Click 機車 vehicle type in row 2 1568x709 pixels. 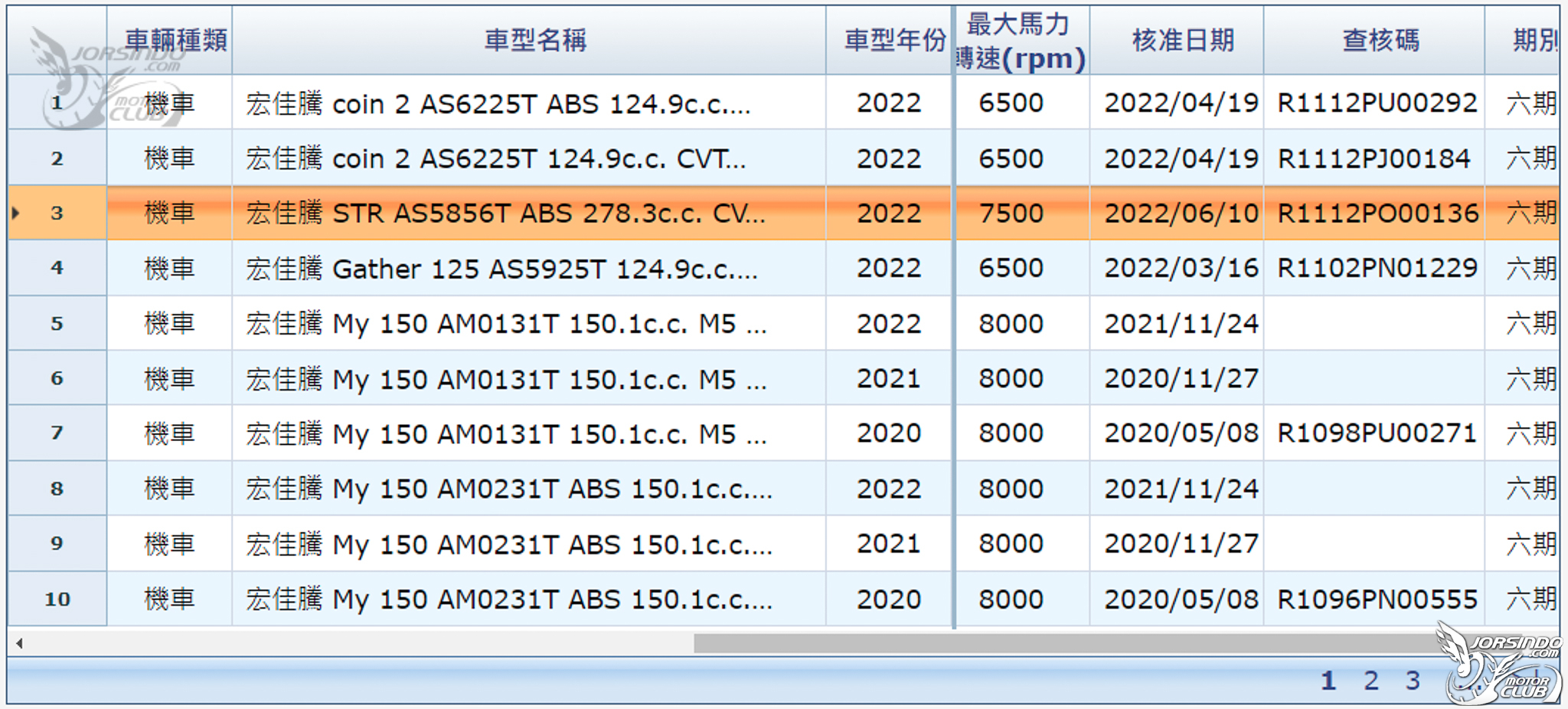(x=169, y=158)
